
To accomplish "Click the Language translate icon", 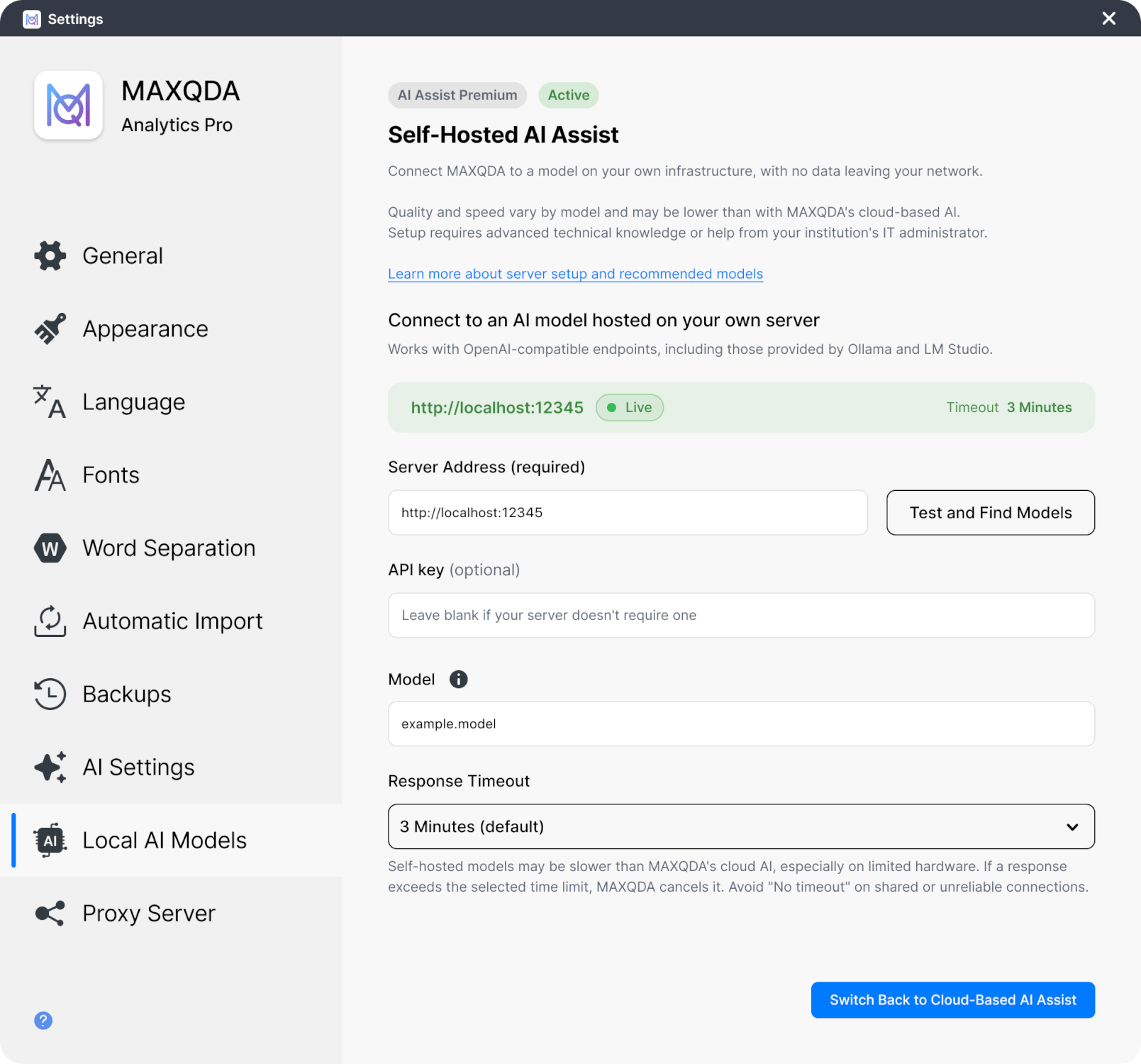I will 50,402.
